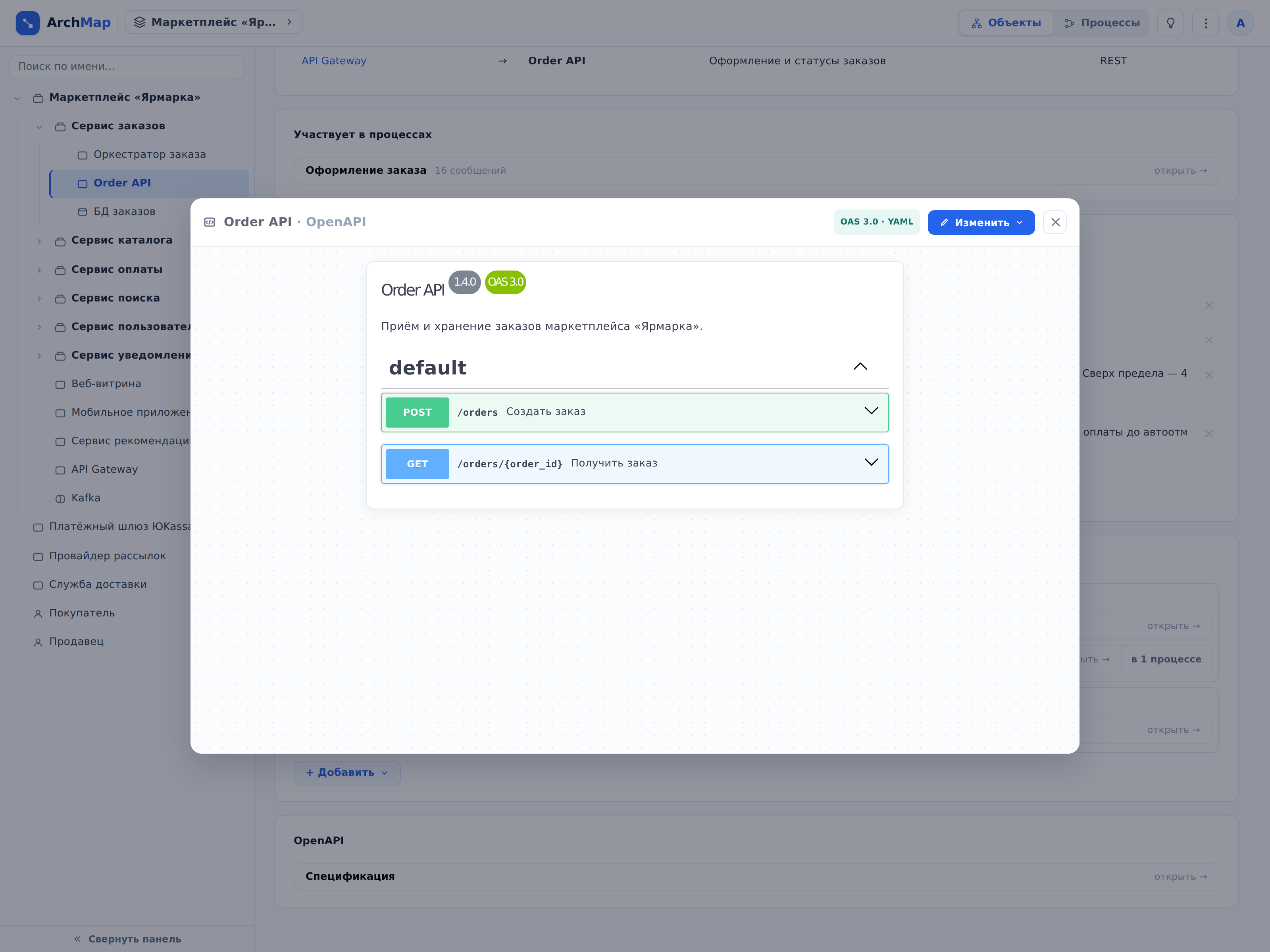This screenshot has width=1270, height=952.
Task: Open the lightbulb hints icon
Action: point(1171,23)
